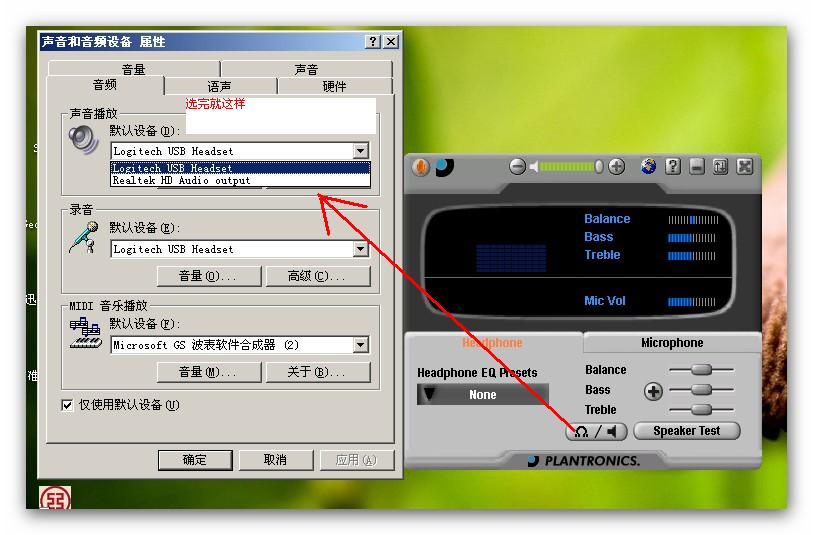Click the orange microphone icon in Plantronics panel
Screen dimensions: 813x535
click(x=420, y=167)
